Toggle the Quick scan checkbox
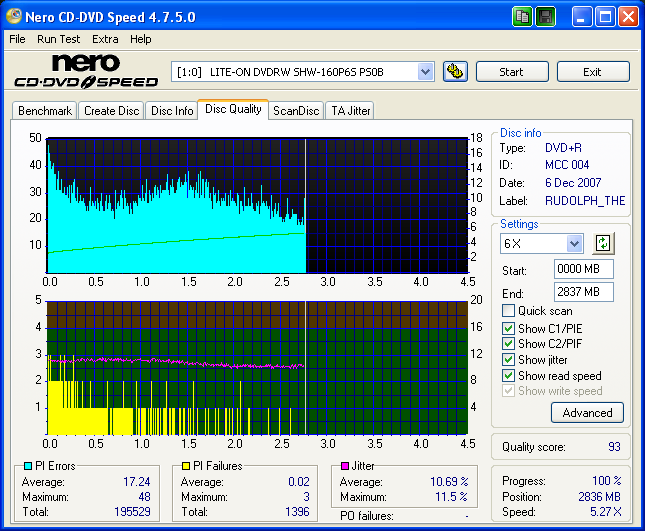The image size is (645, 531). click(508, 311)
